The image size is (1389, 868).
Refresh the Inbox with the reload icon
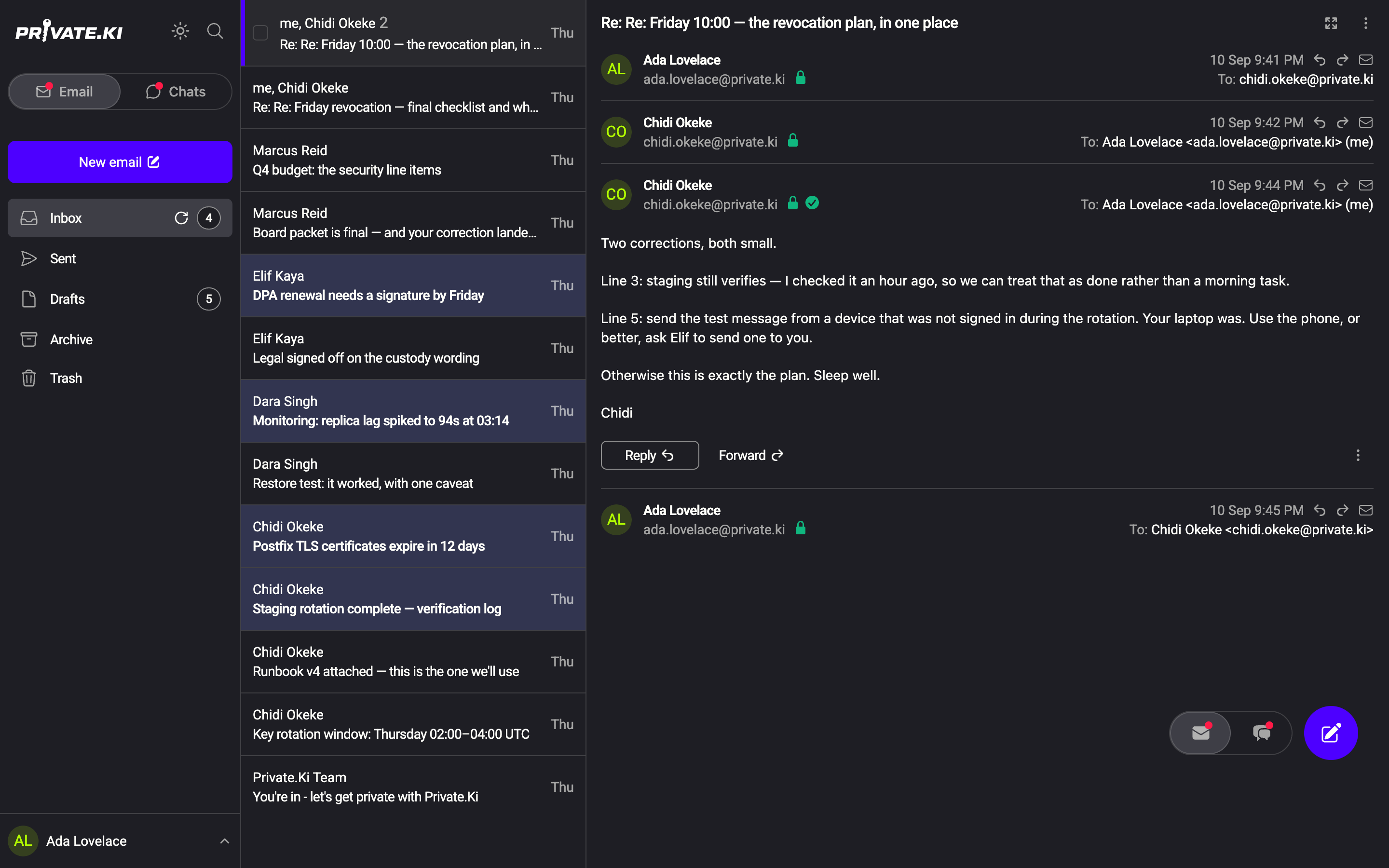click(181, 218)
